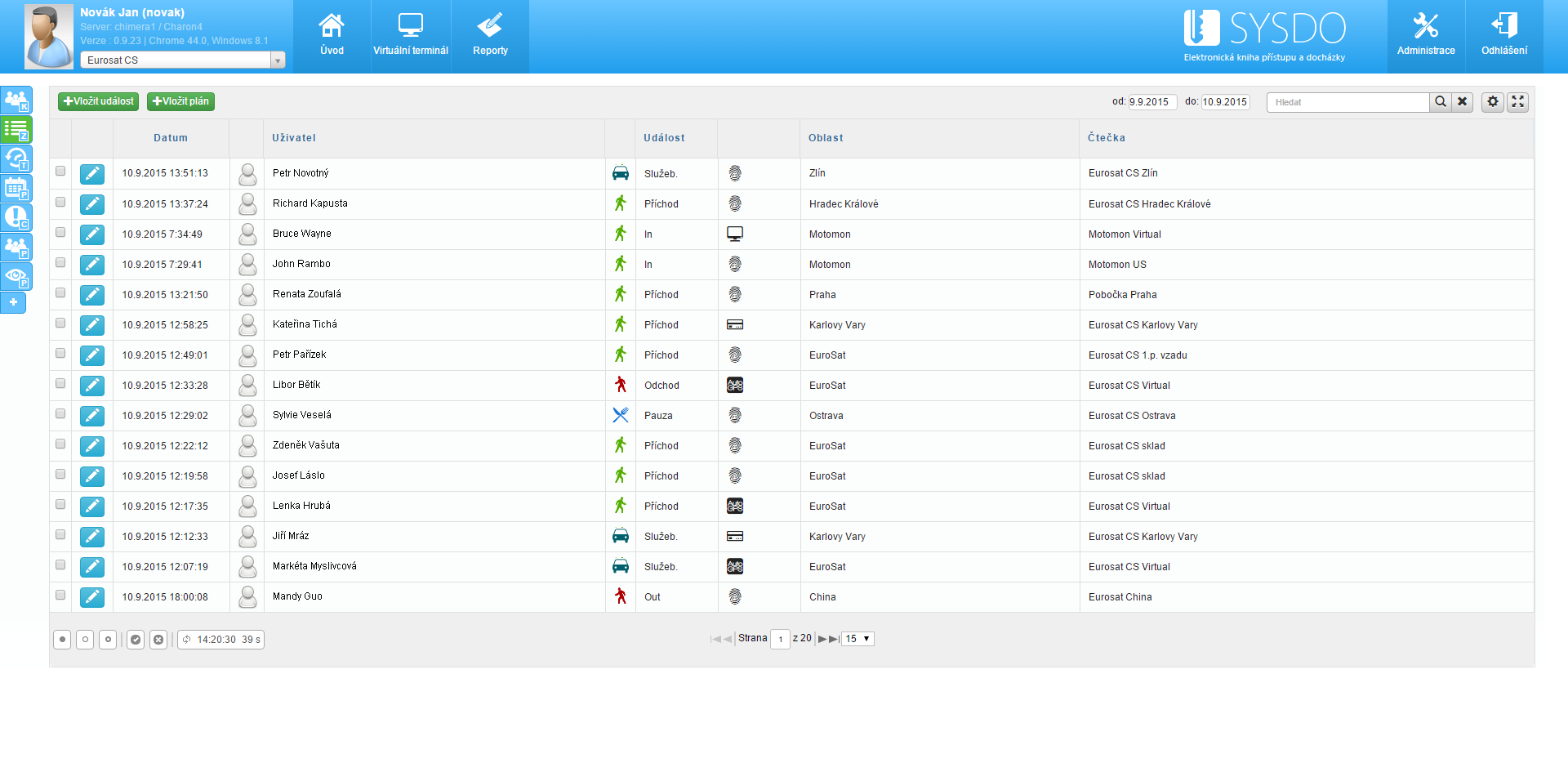Click the magnifier search icon
This screenshot has width=1568, height=781.
(1441, 102)
